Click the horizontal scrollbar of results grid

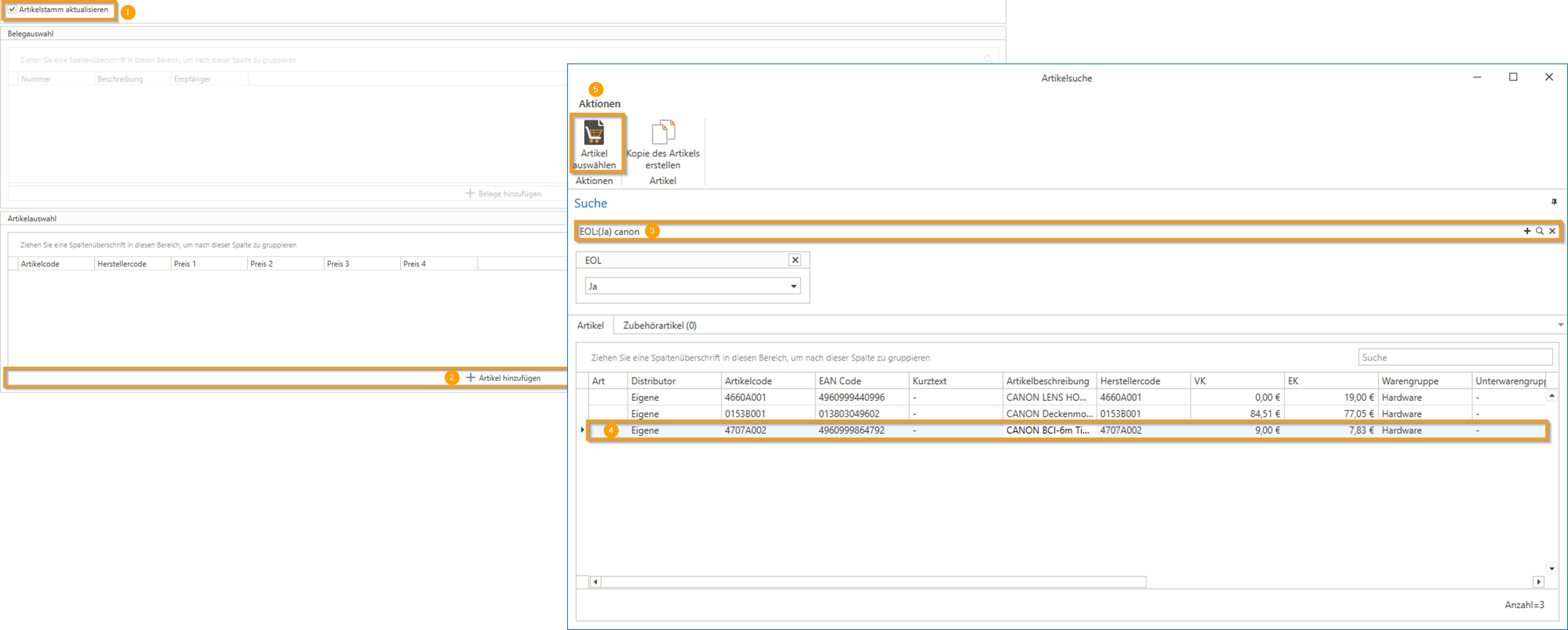pos(873,582)
